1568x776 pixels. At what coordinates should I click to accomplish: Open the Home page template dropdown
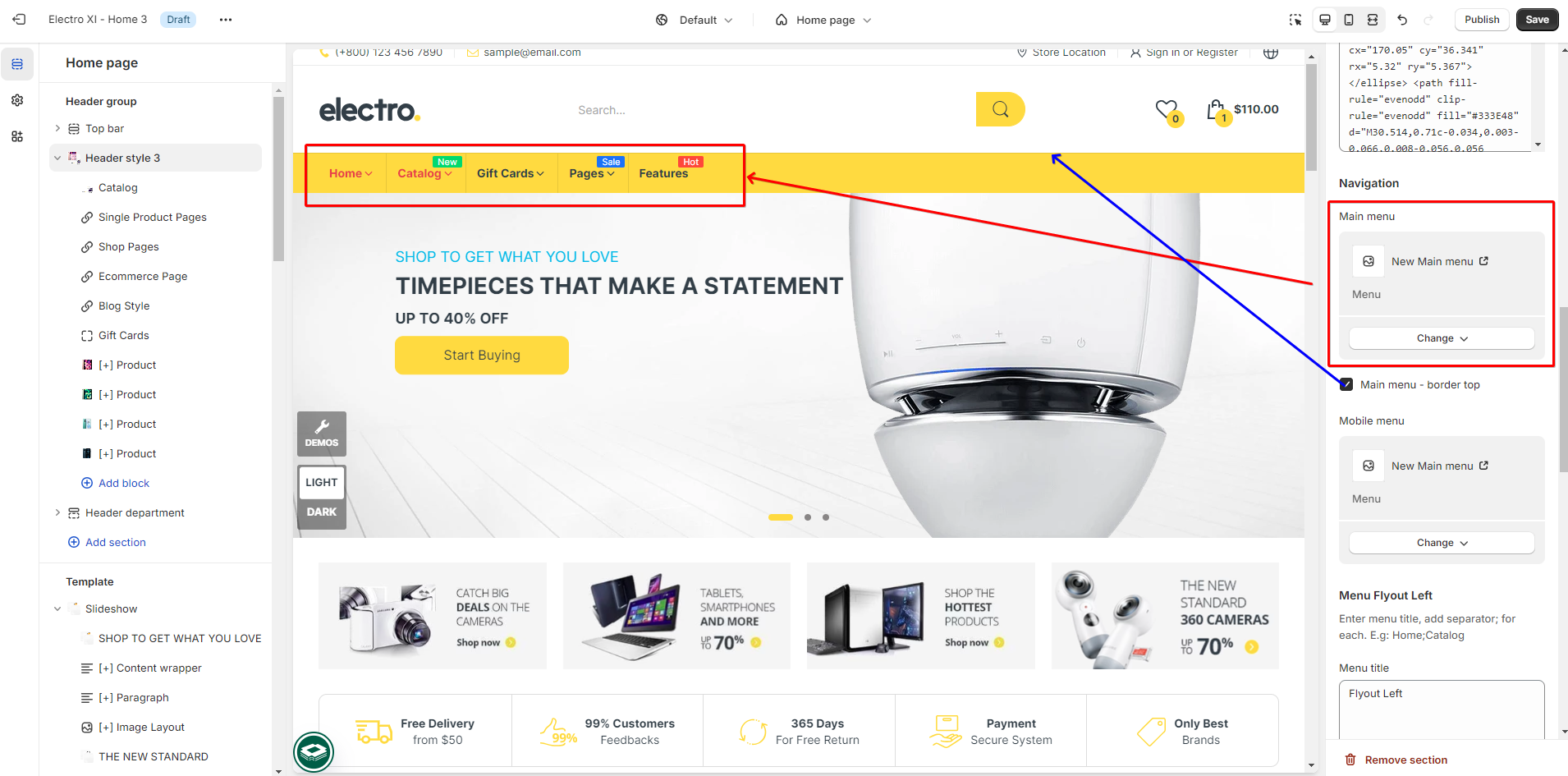[823, 20]
